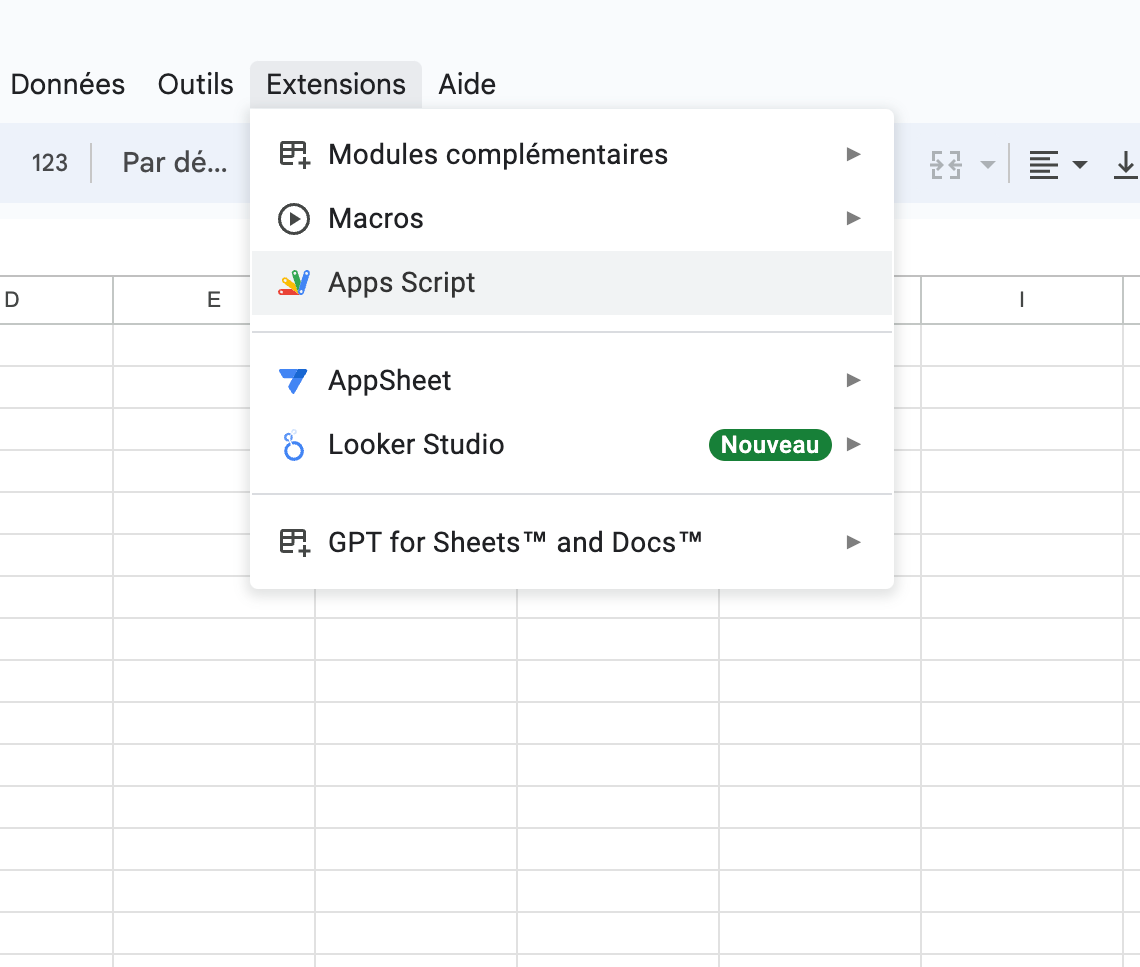This screenshot has height=967, width=1140.
Task: Click the Modules complémentaires add-on icon
Action: click(294, 155)
